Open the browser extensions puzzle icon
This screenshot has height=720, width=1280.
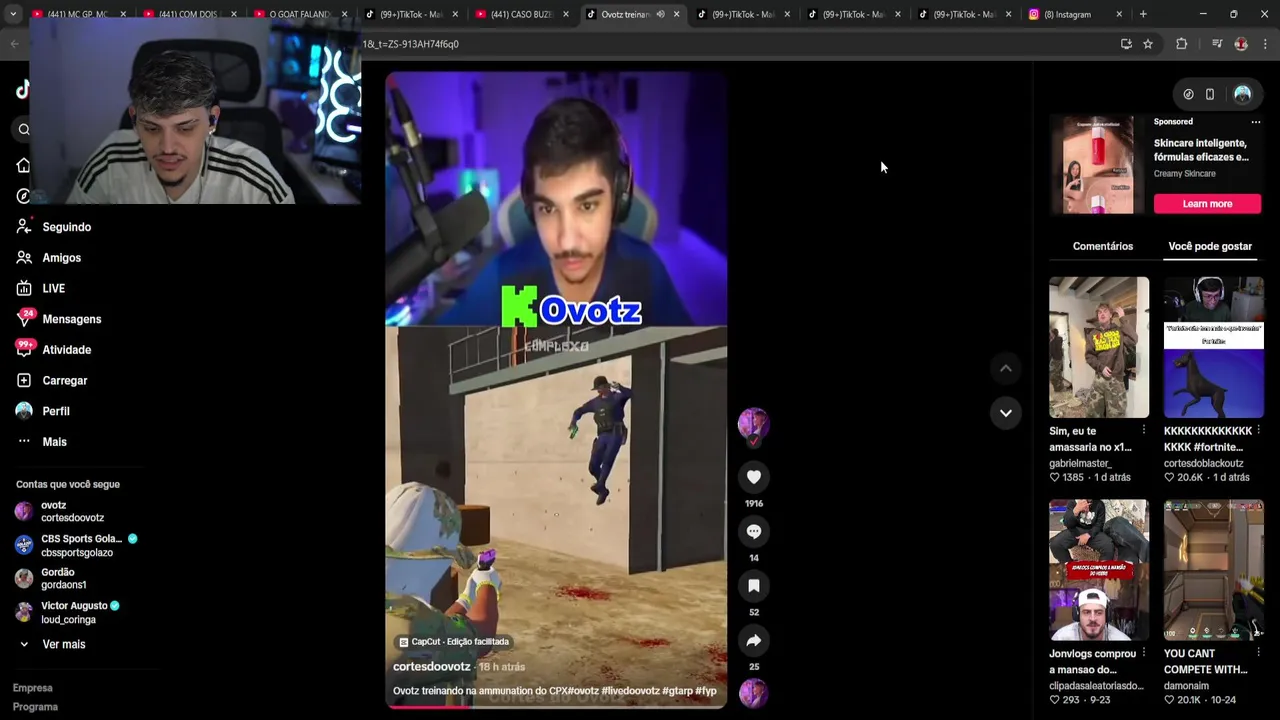[x=1182, y=44]
